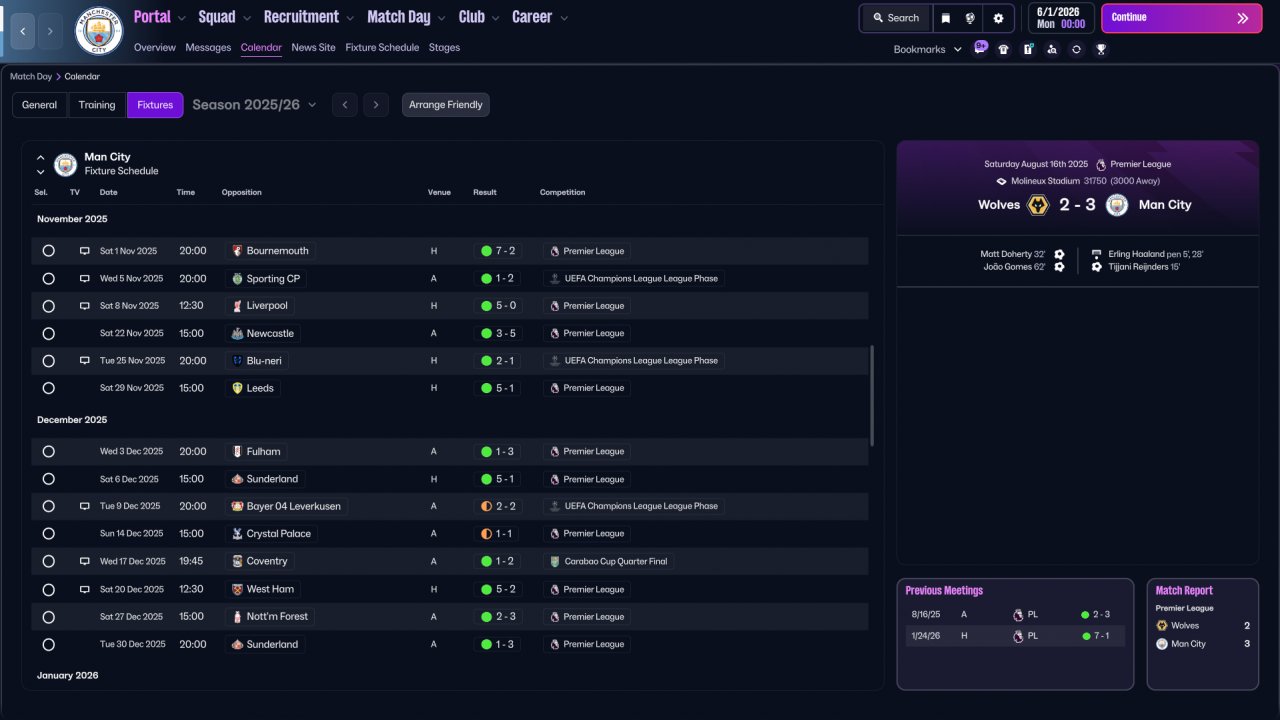Open the Overview sub-tab
The height and width of the screenshot is (720, 1280).
click(154, 48)
